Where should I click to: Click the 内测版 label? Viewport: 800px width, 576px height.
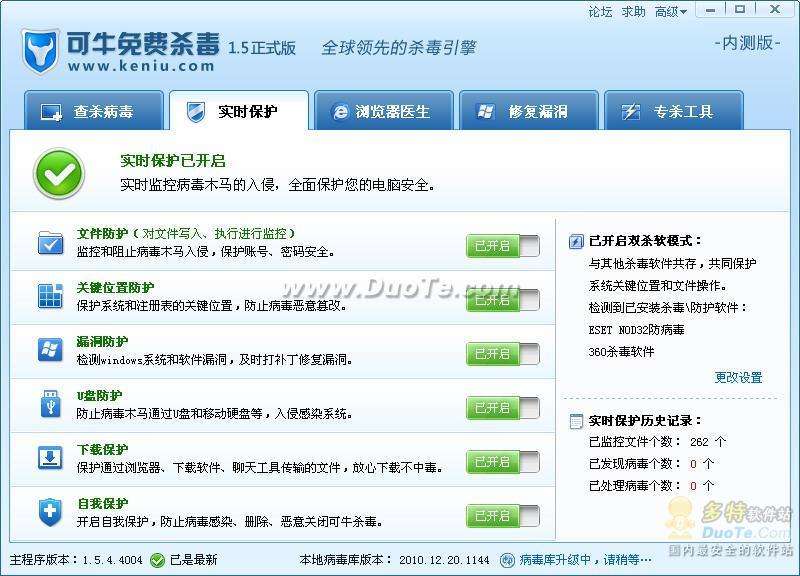coord(747,43)
